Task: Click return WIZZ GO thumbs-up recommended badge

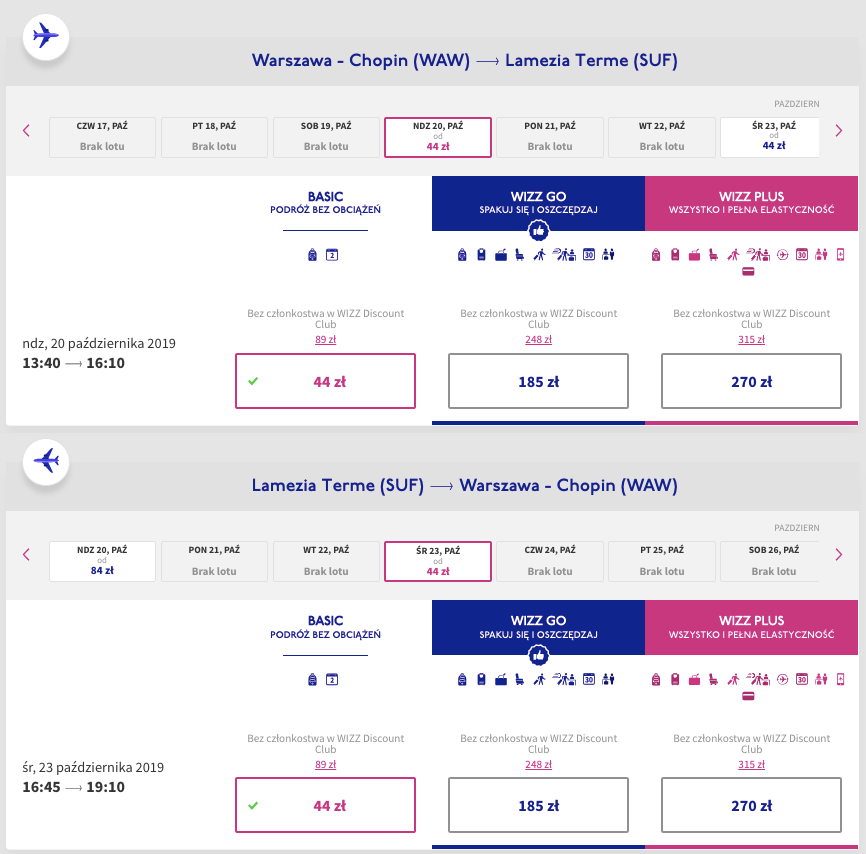Action: [x=538, y=655]
